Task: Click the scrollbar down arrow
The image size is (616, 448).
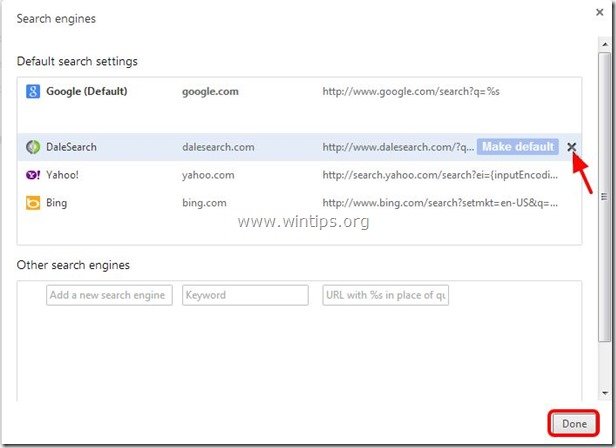Action: (605, 393)
